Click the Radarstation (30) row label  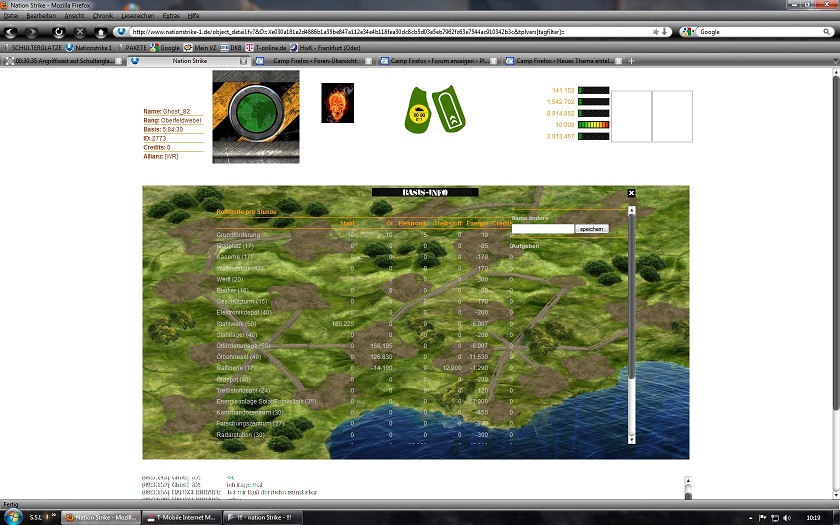coord(240,434)
